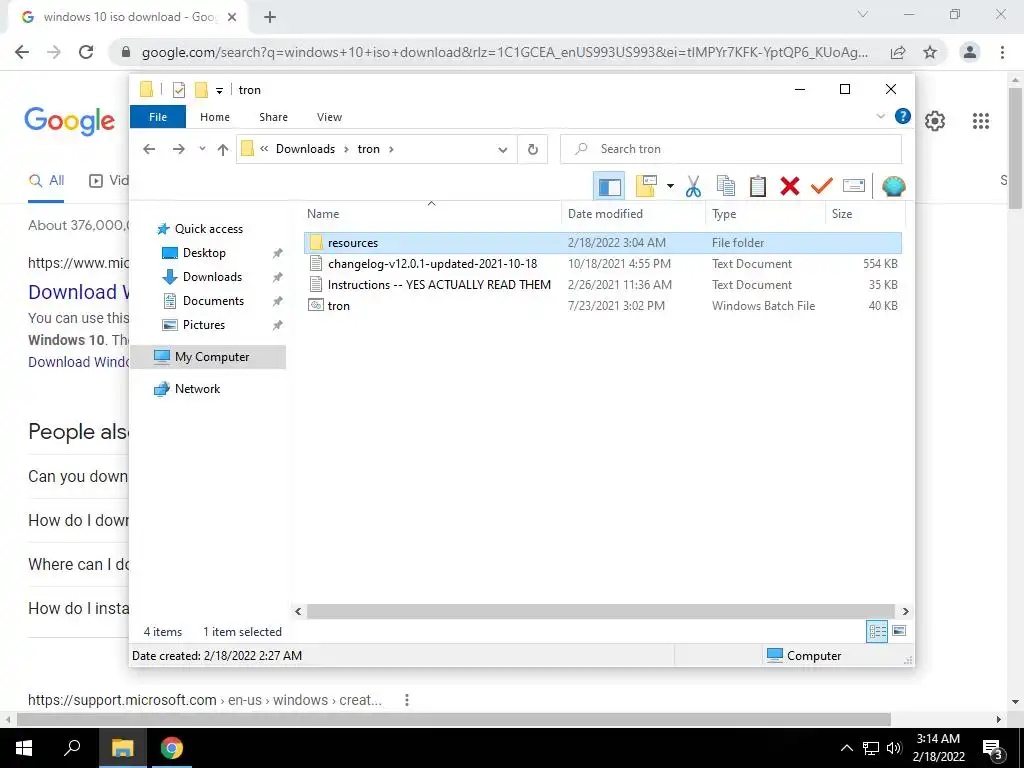1024x768 pixels.
Task: Sort files by Type column
Action: pyautogui.click(x=765, y=214)
